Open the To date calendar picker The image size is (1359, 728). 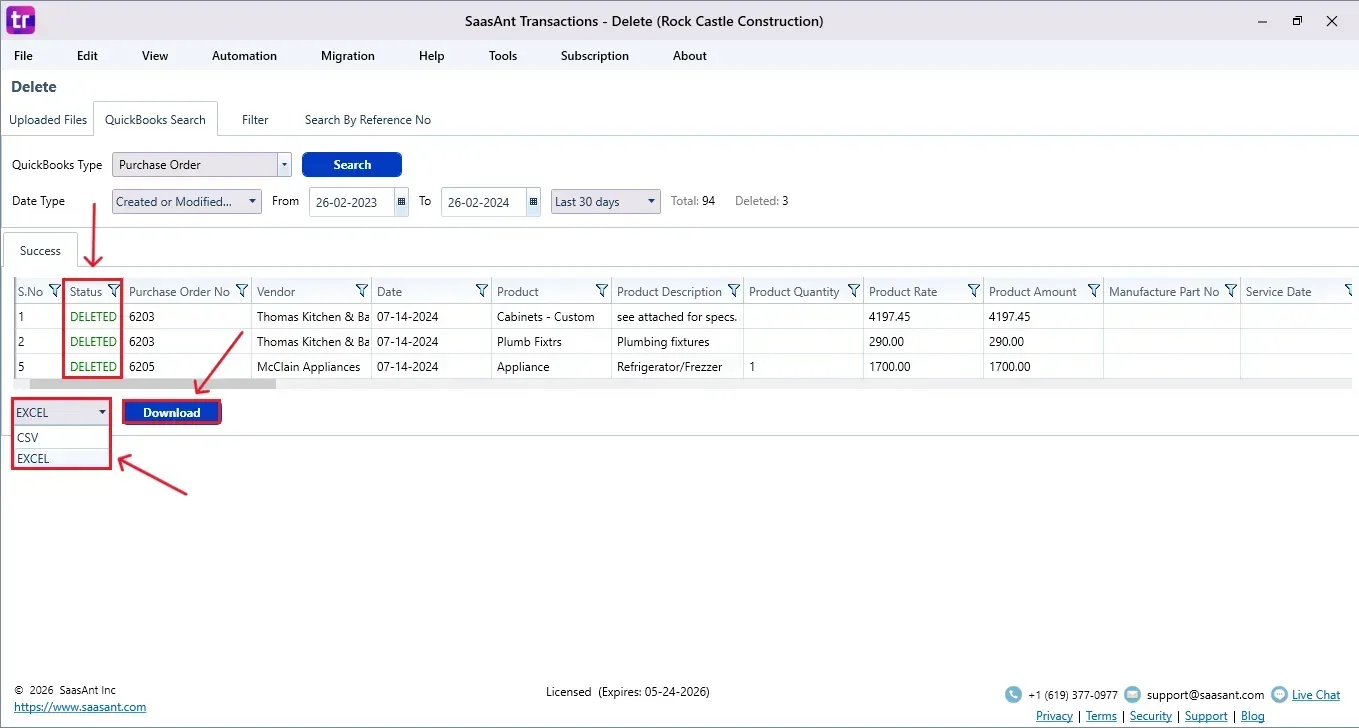[533, 201]
